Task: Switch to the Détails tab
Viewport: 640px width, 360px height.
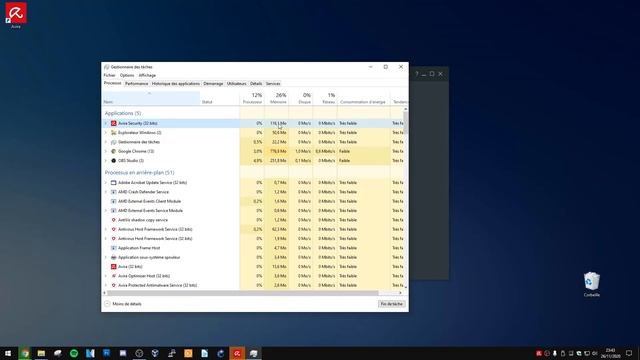Action: 256,84
